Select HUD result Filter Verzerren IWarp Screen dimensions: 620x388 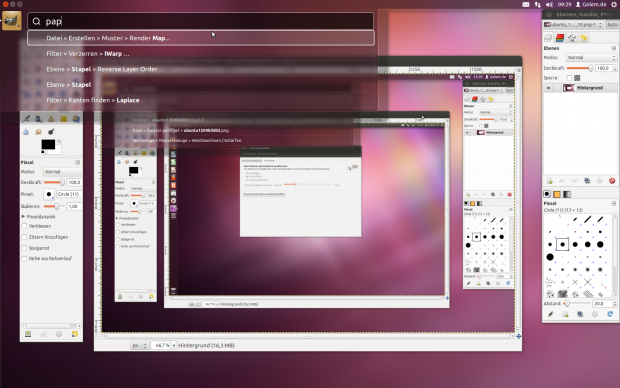tap(201, 53)
